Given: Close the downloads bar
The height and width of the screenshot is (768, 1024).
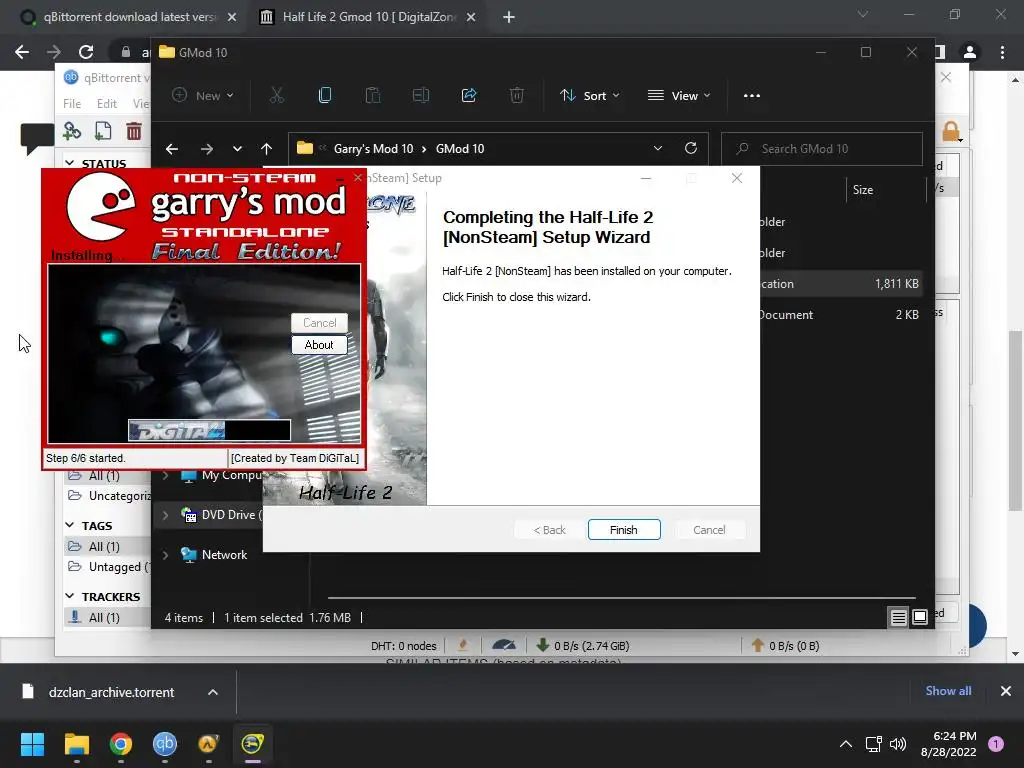Looking at the screenshot, I should pyautogui.click(x=1006, y=691).
